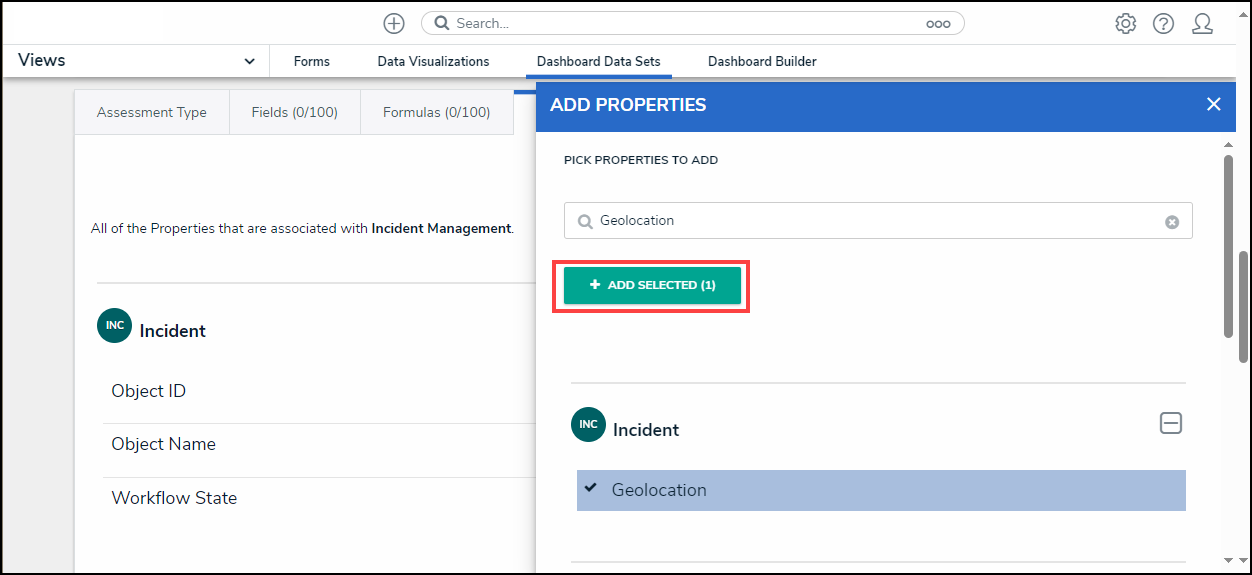Clear the Geolocation search text
This screenshot has height=575, width=1252.
(1171, 222)
